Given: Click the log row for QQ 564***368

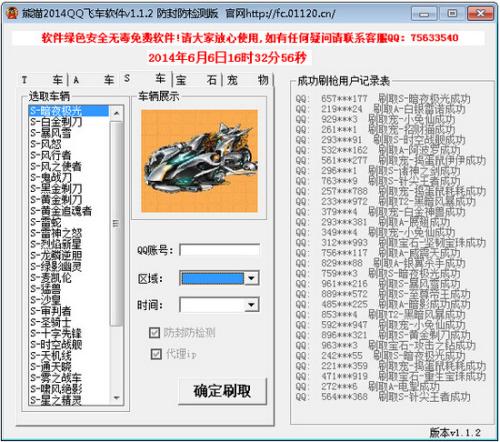Looking at the screenshot, I should click(x=383, y=397).
